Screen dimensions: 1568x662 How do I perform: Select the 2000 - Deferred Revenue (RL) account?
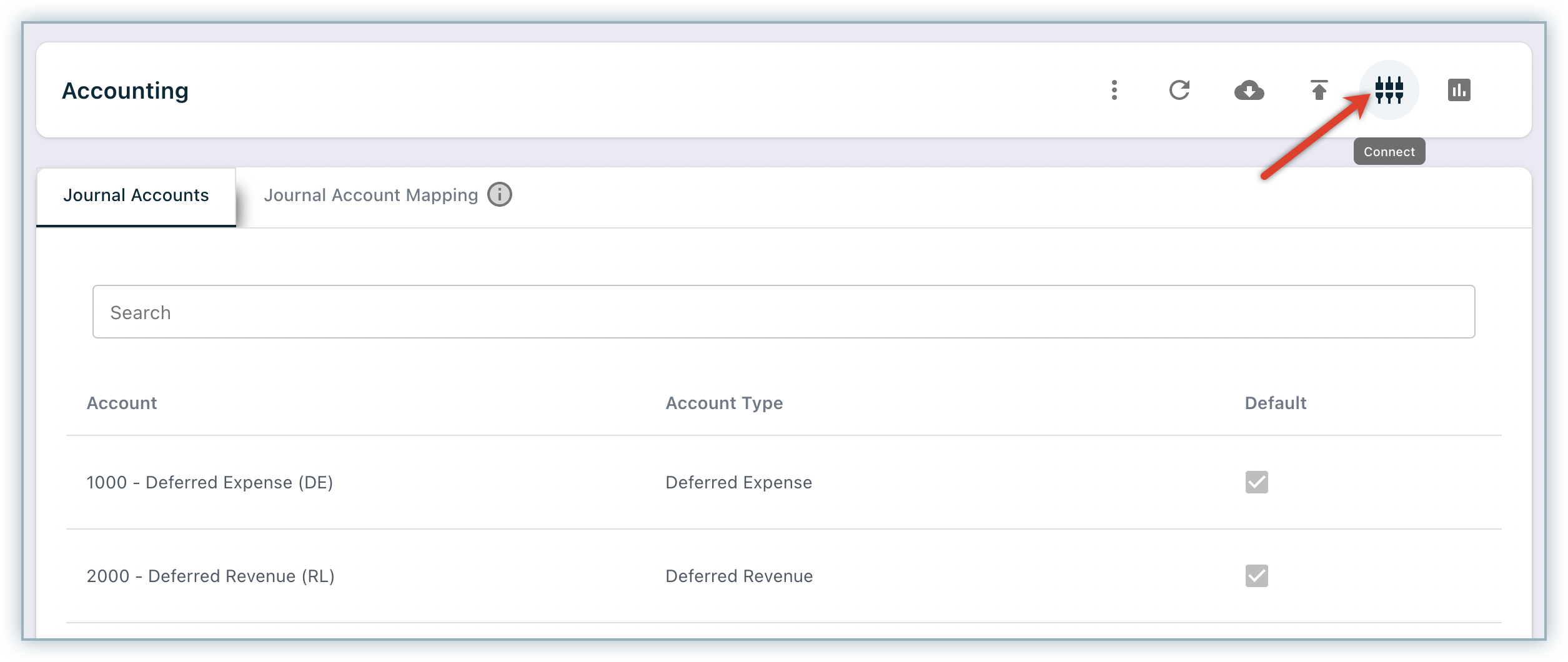coord(211,576)
